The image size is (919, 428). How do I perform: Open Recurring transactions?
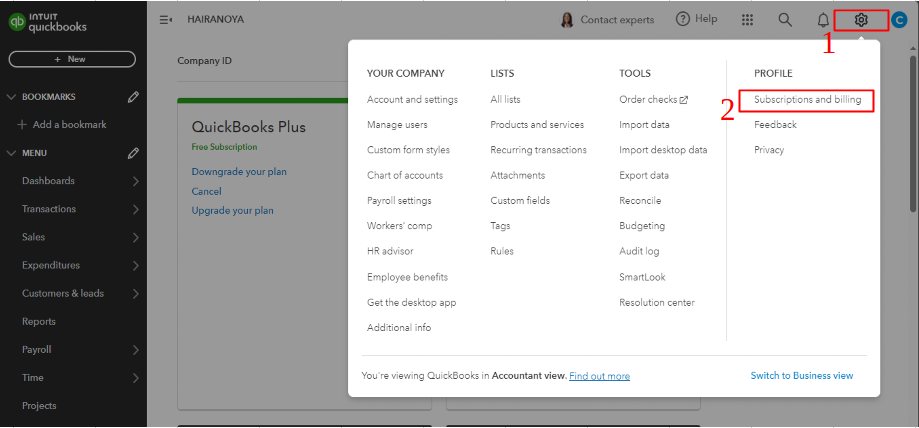click(539, 150)
